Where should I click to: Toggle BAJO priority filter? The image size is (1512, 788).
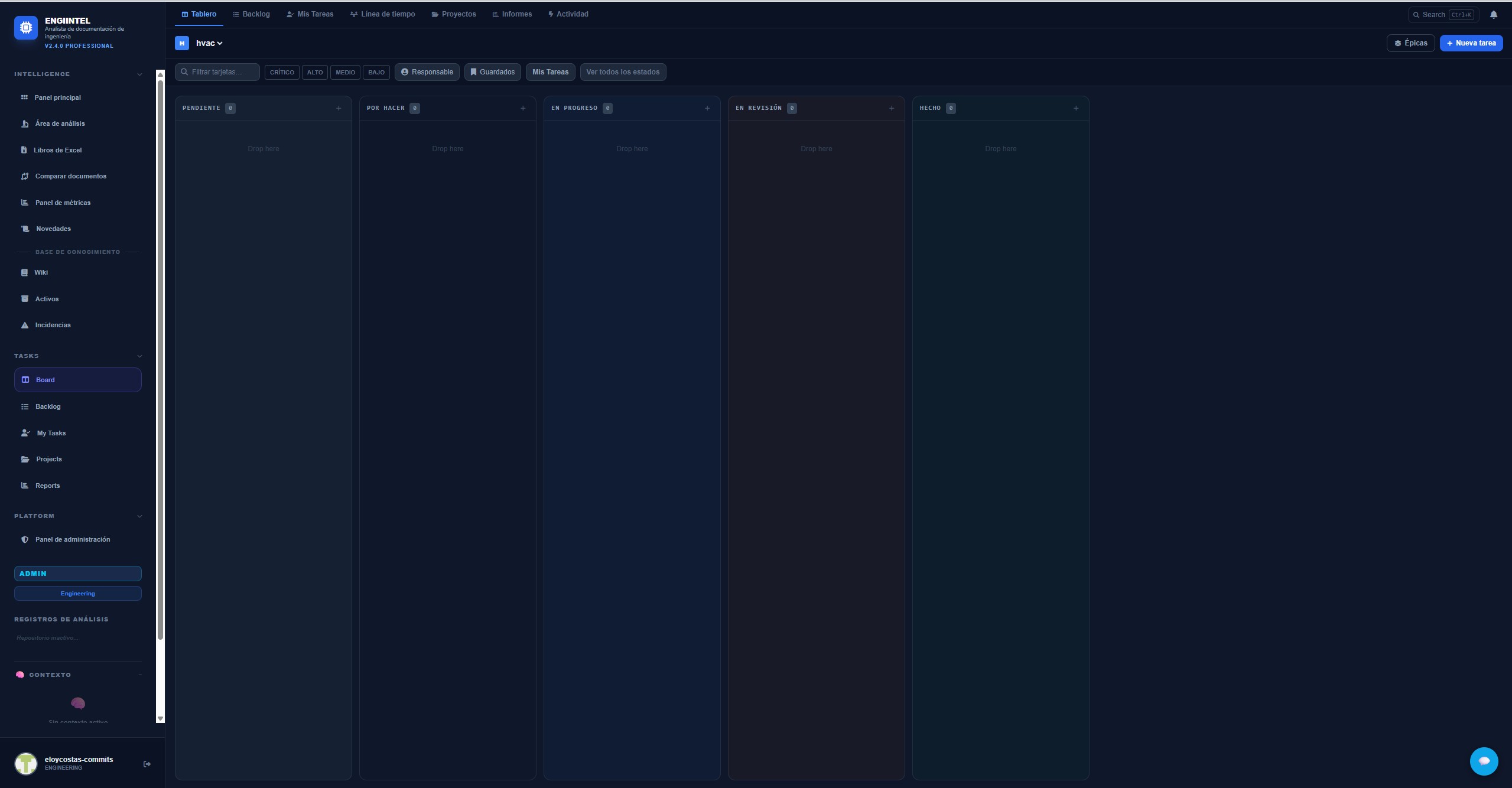coord(376,72)
